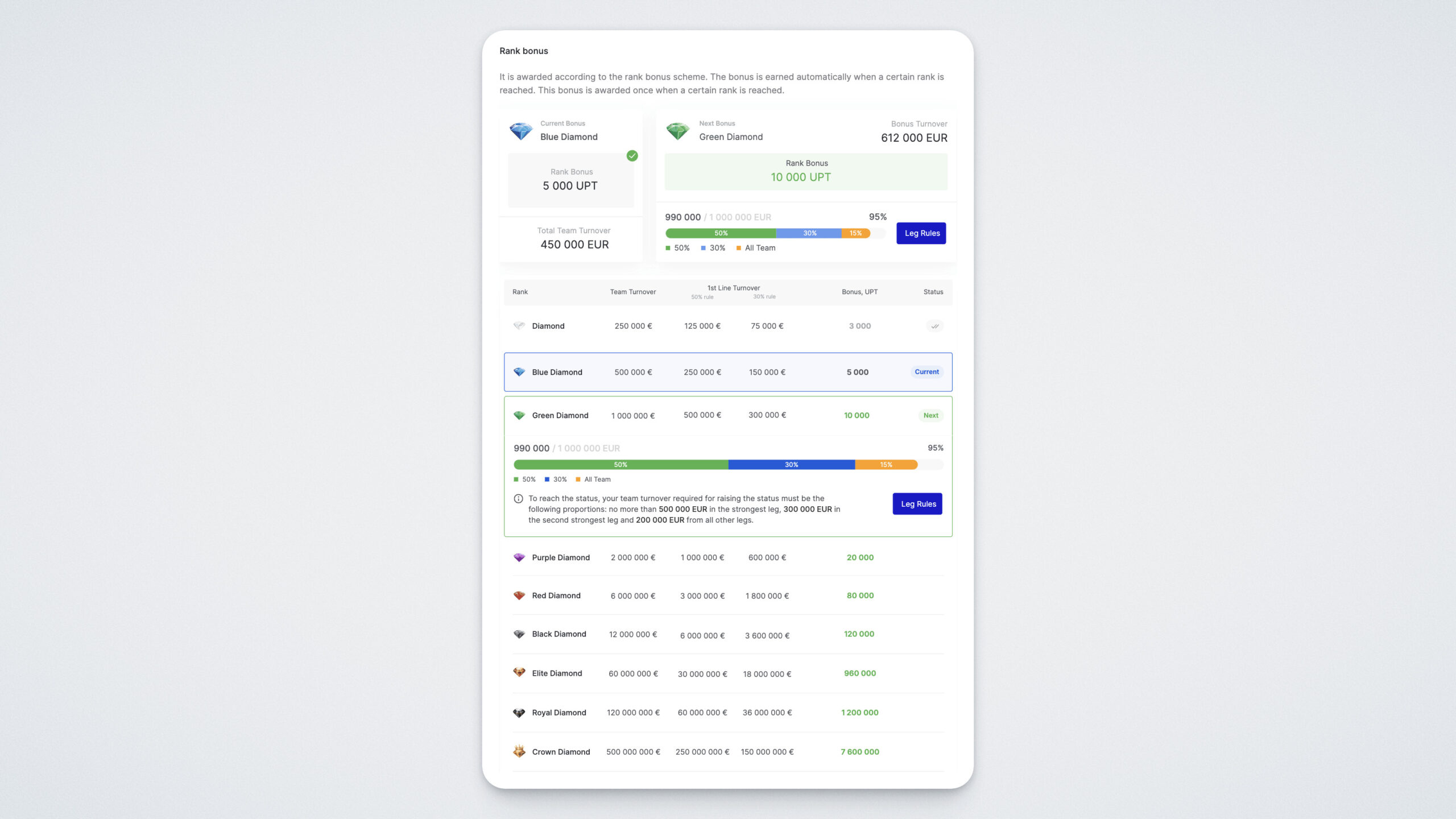
Task: Click the Black Diamond rank icon
Action: 519,634
